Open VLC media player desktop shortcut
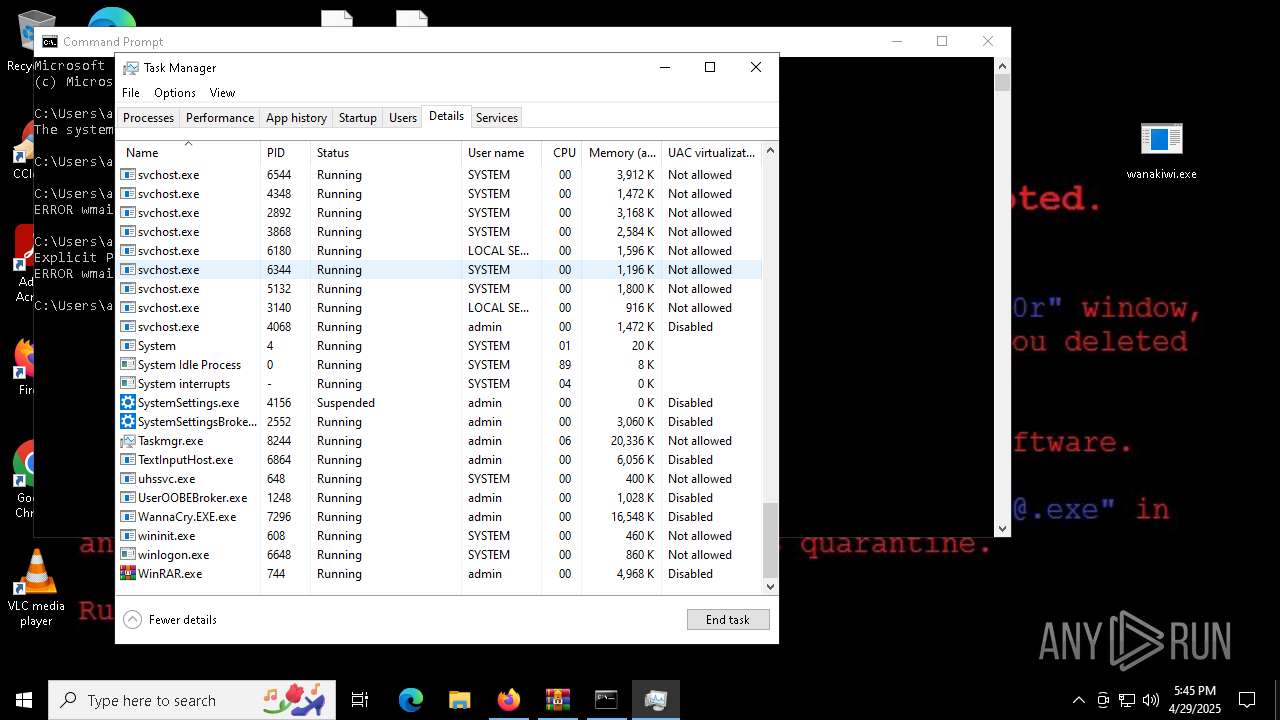Screen dimensions: 1280x720 point(36,588)
